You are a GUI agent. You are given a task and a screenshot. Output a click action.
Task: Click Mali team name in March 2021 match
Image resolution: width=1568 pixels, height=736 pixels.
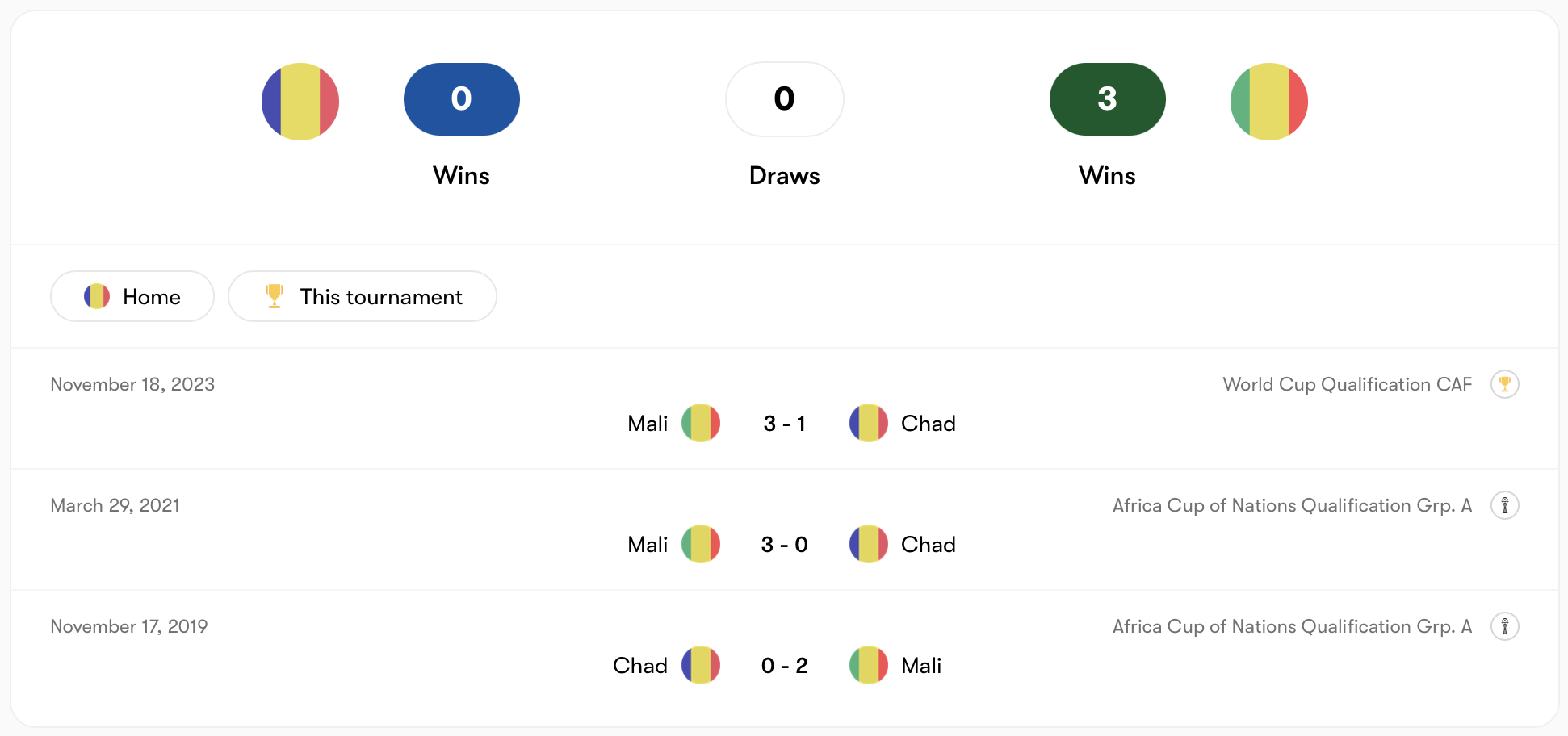(x=648, y=545)
